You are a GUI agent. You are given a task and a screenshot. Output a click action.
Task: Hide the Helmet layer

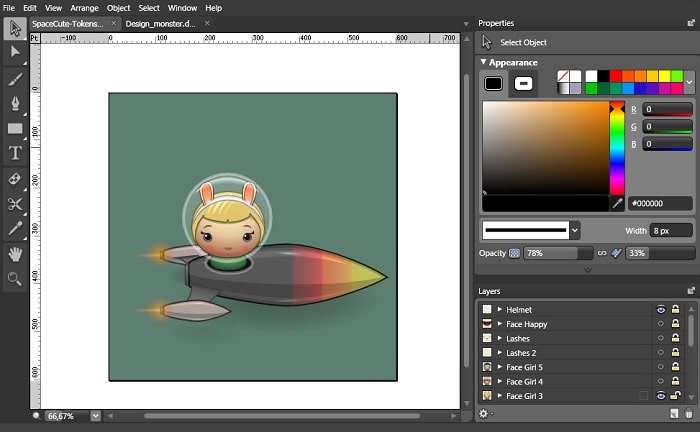(x=661, y=309)
